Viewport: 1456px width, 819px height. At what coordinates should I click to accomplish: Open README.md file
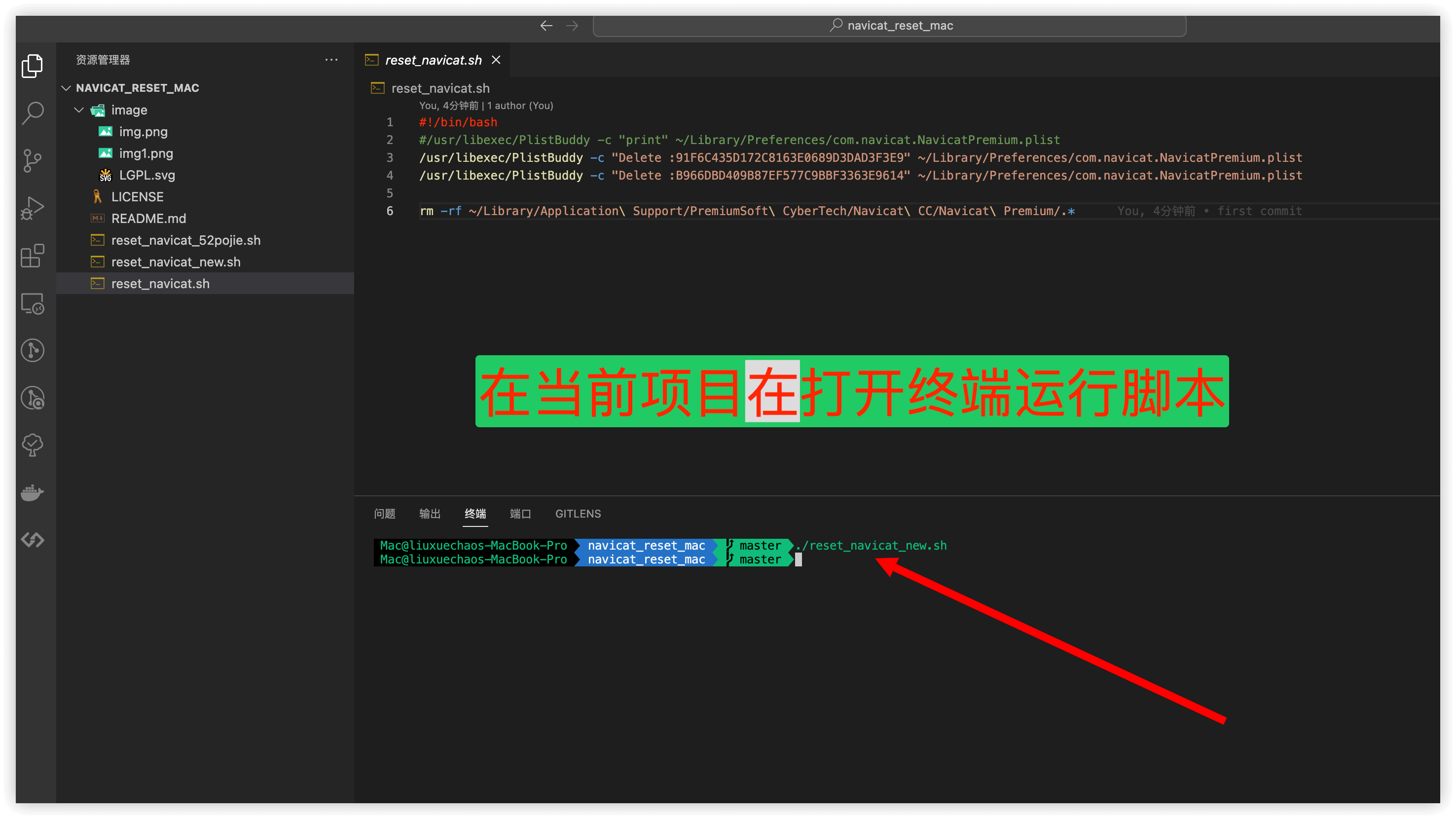click(x=205, y=218)
